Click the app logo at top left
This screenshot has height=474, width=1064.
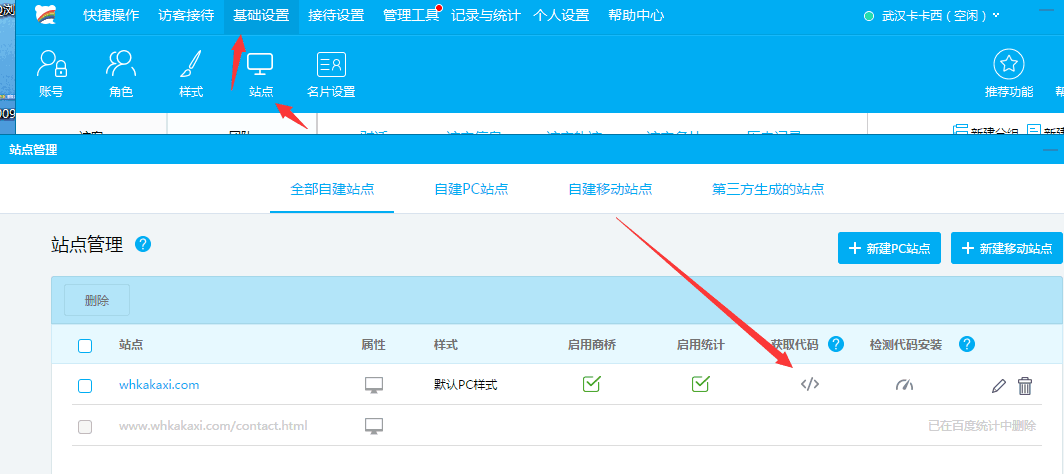[x=46, y=15]
